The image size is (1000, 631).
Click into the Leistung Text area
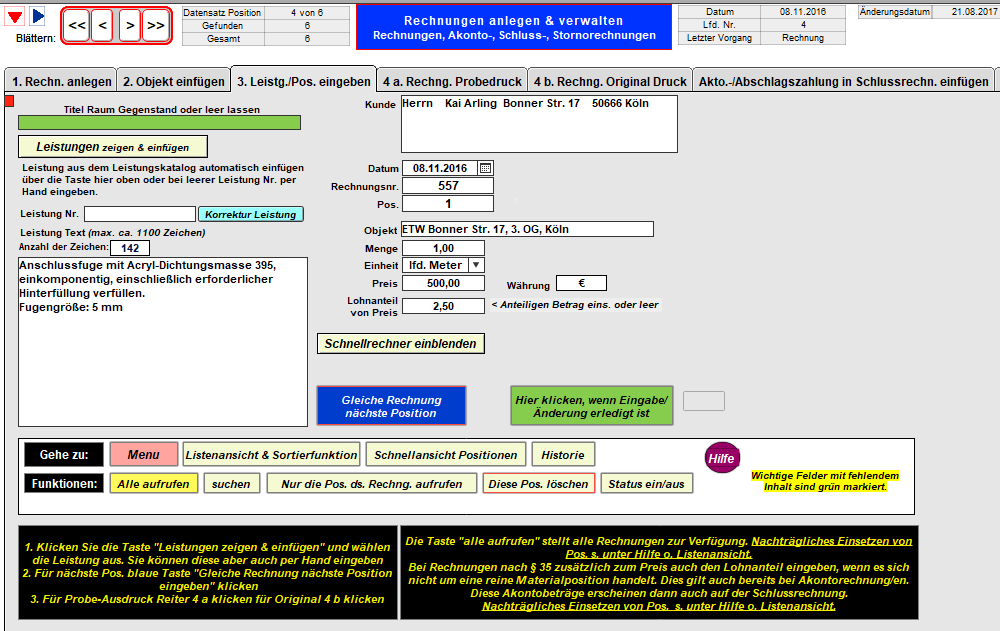tap(163, 342)
